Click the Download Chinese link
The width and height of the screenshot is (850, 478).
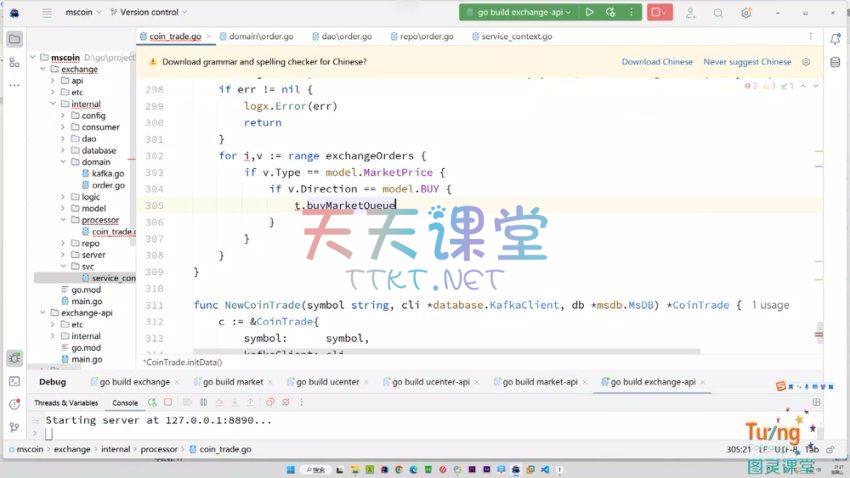(x=657, y=61)
